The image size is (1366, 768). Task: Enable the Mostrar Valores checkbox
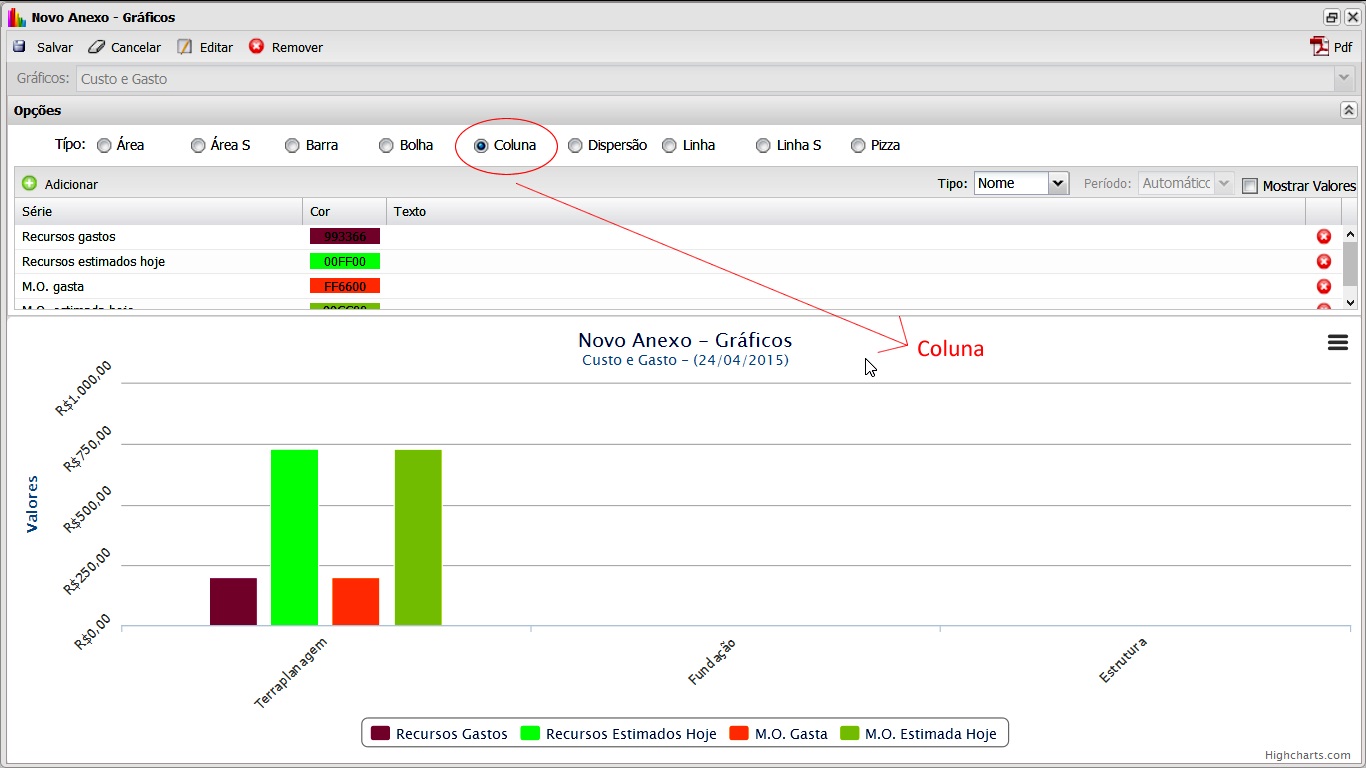tap(1249, 186)
